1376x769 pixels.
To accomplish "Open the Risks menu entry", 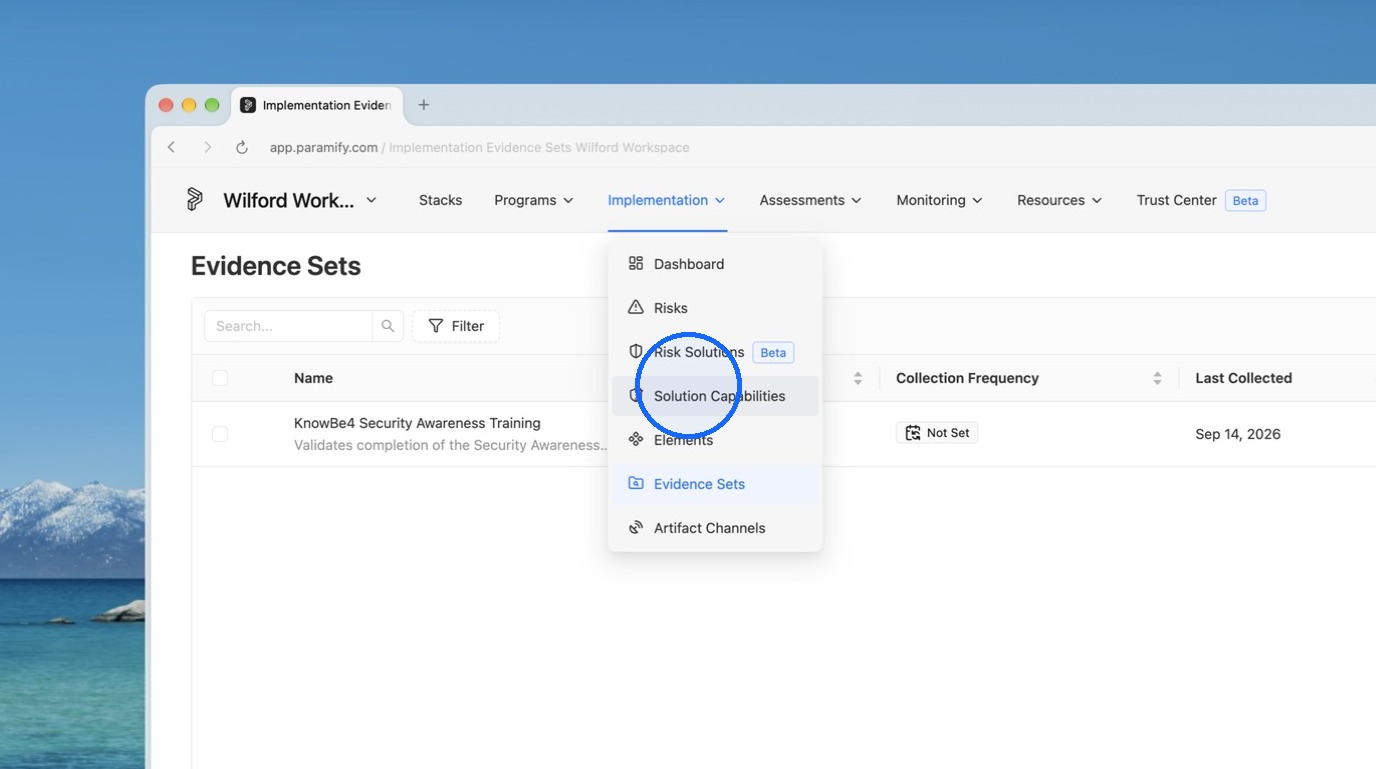I will 715,308.
